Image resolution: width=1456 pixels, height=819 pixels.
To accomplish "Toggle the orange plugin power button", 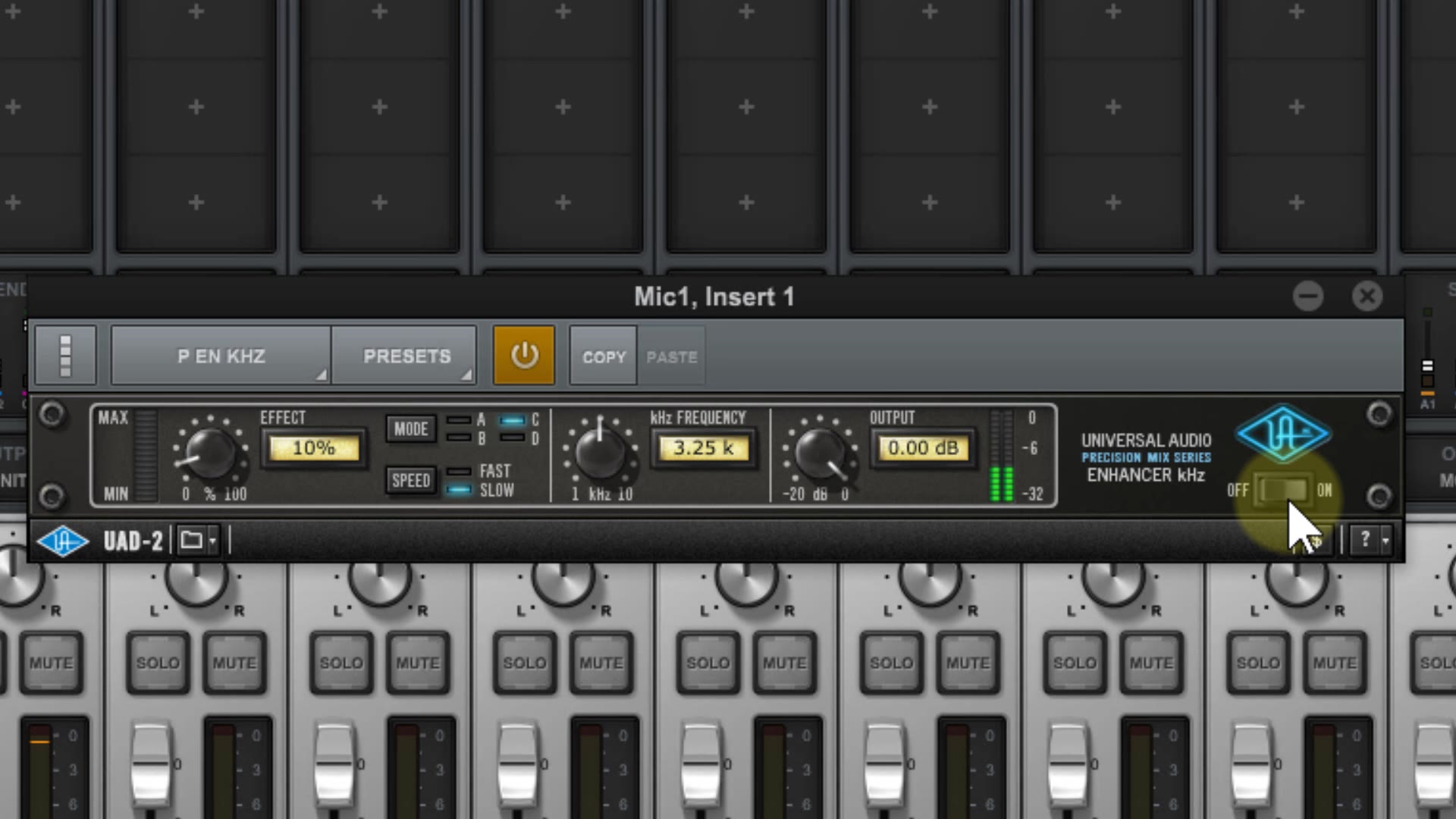I will click(x=524, y=356).
